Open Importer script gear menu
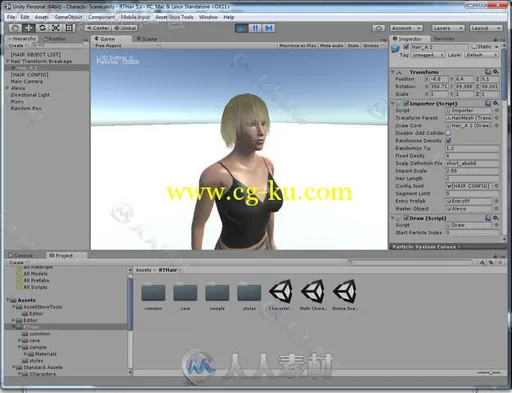This screenshot has height=393, width=512. pos(496,103)
